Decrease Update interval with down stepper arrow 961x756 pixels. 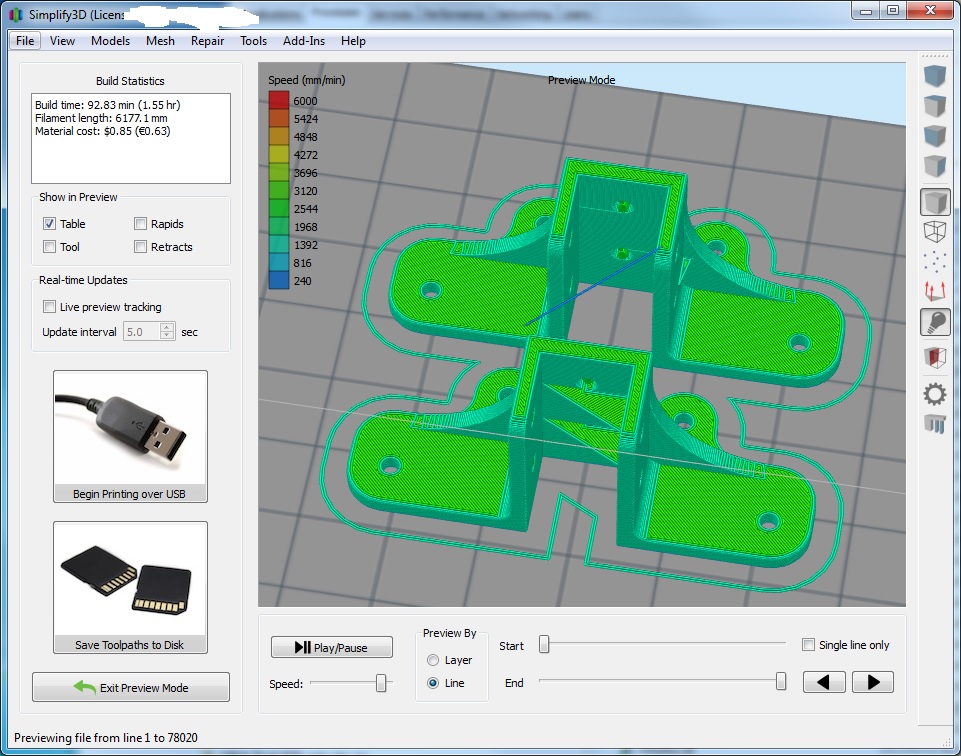(167, 336)
